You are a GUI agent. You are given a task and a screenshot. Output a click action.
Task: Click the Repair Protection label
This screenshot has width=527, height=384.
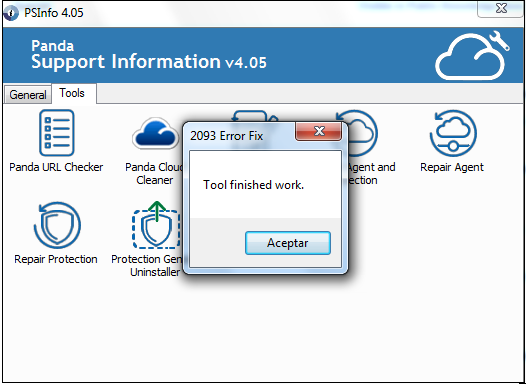coord(56,259)
